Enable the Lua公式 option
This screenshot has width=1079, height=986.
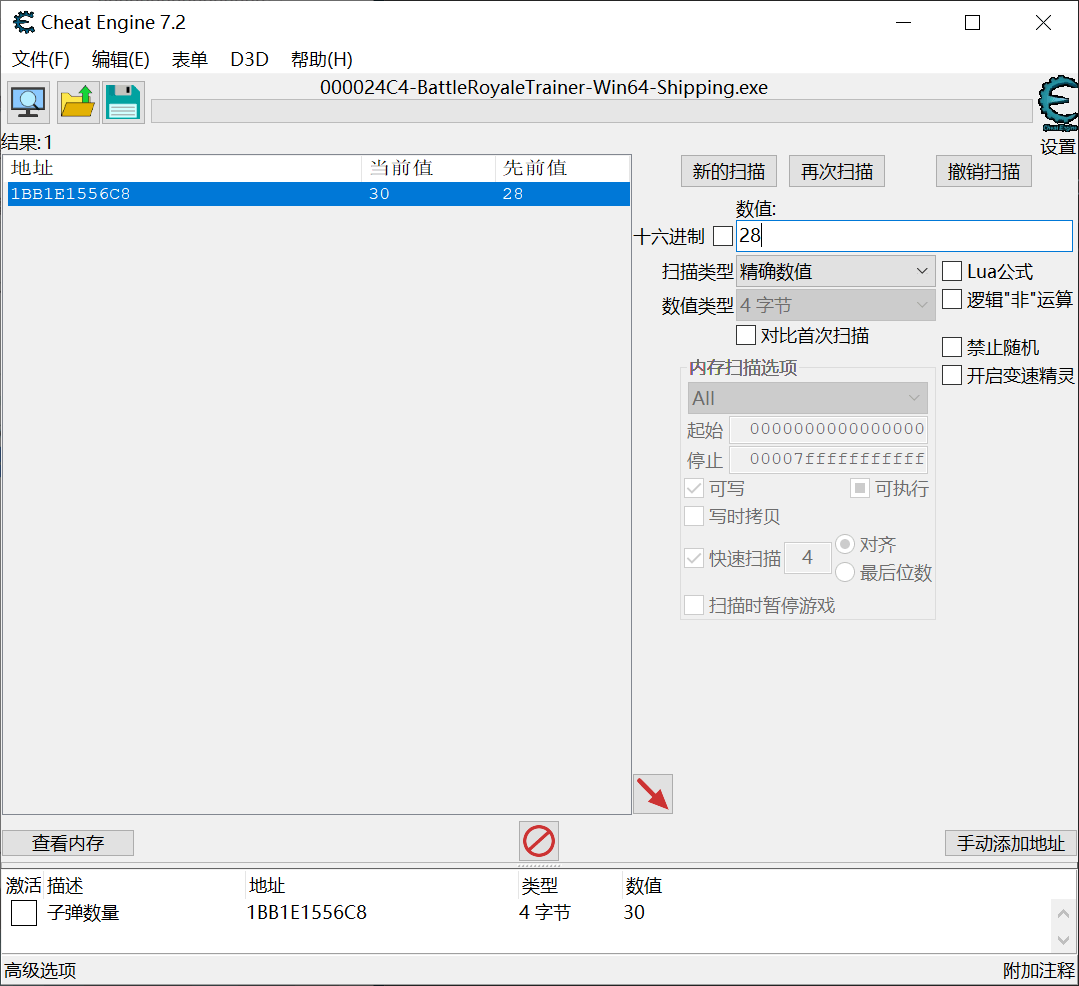[x=950, y=270]
